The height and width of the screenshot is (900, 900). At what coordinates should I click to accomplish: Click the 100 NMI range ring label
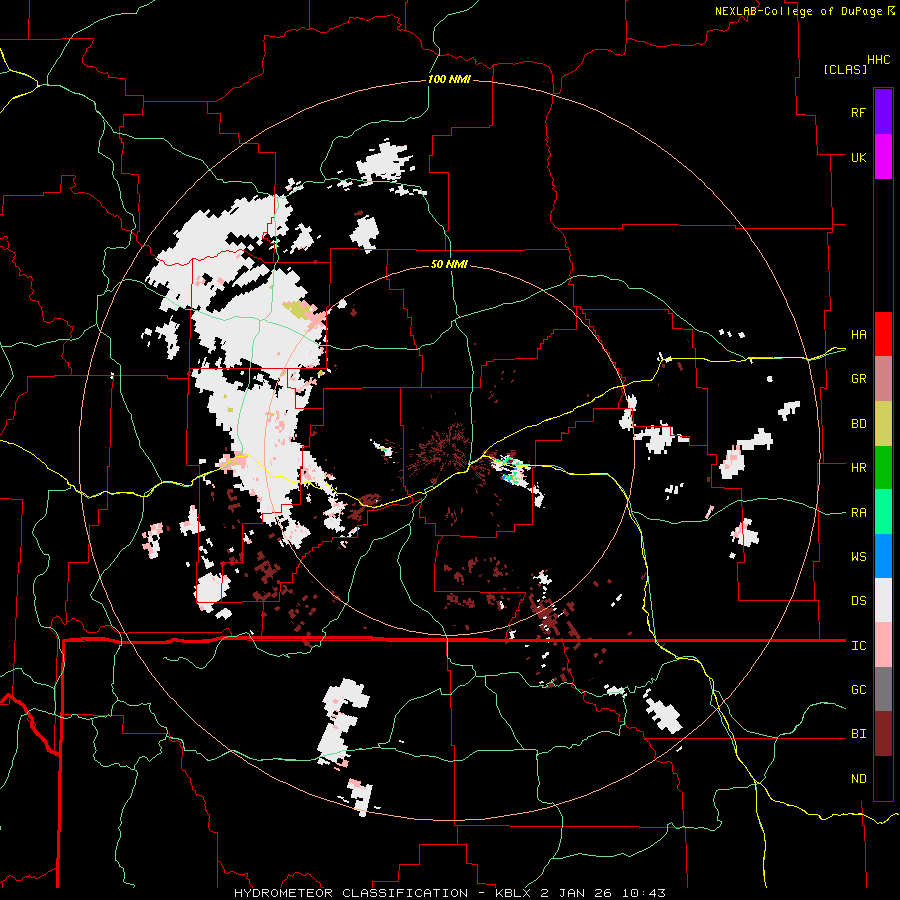click(x=449, y=79)
